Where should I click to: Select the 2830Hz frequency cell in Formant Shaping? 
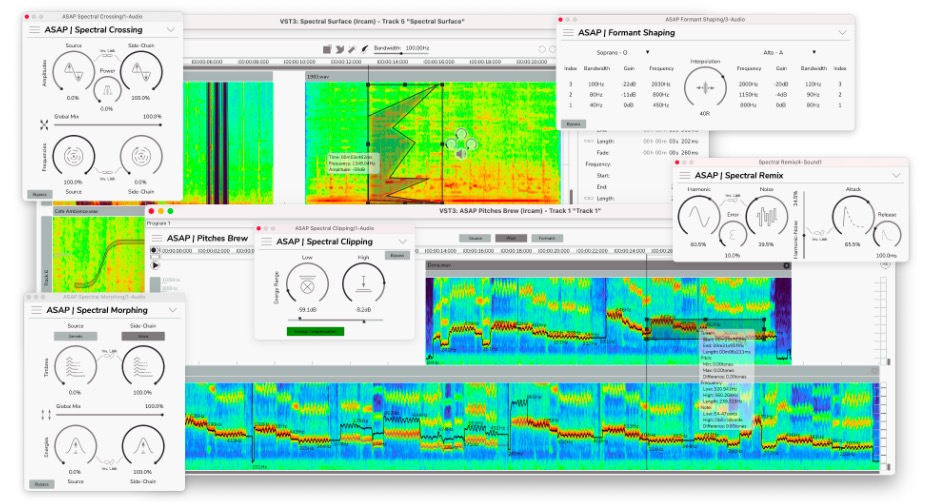[660, 85]
